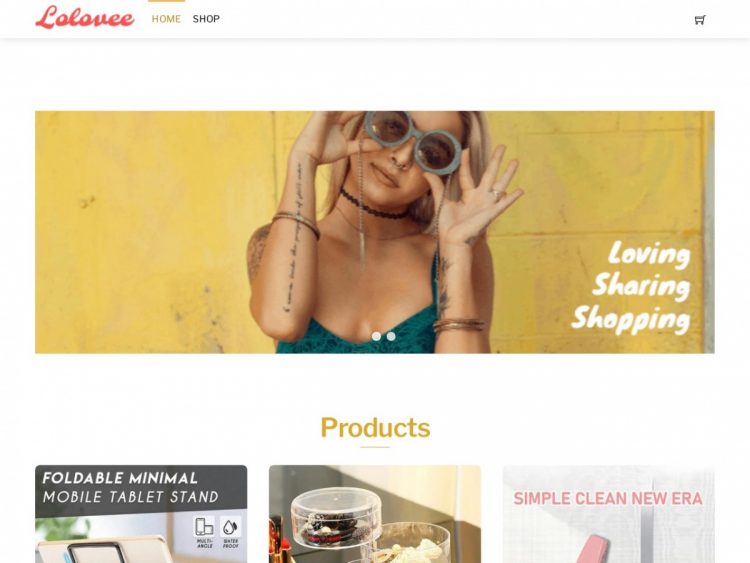Open the foldable tablet stand product thumbnail
The image size is (750, 563).
coord(141,514)
